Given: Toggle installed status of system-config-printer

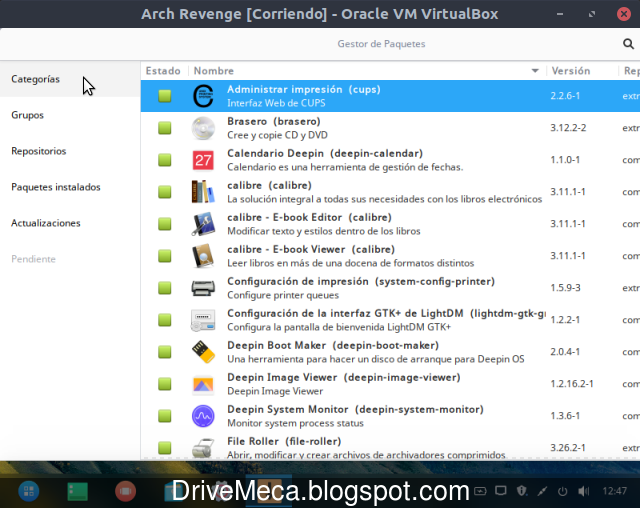Looking at the screenshot, I should point(165,288).
